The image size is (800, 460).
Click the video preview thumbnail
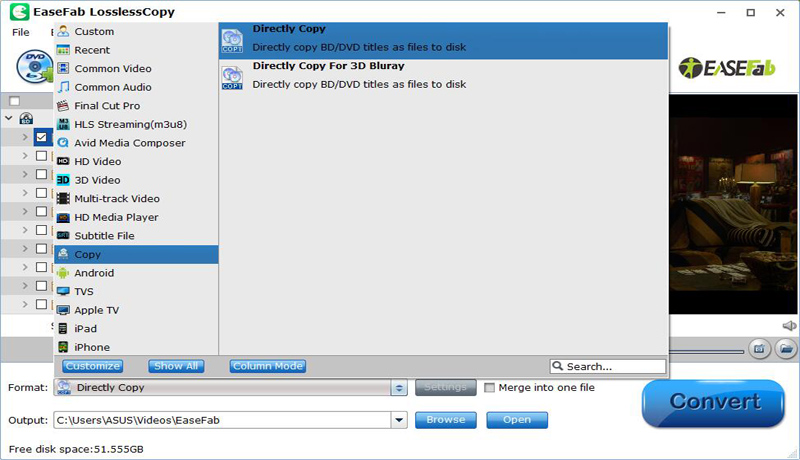click(733, 204)
